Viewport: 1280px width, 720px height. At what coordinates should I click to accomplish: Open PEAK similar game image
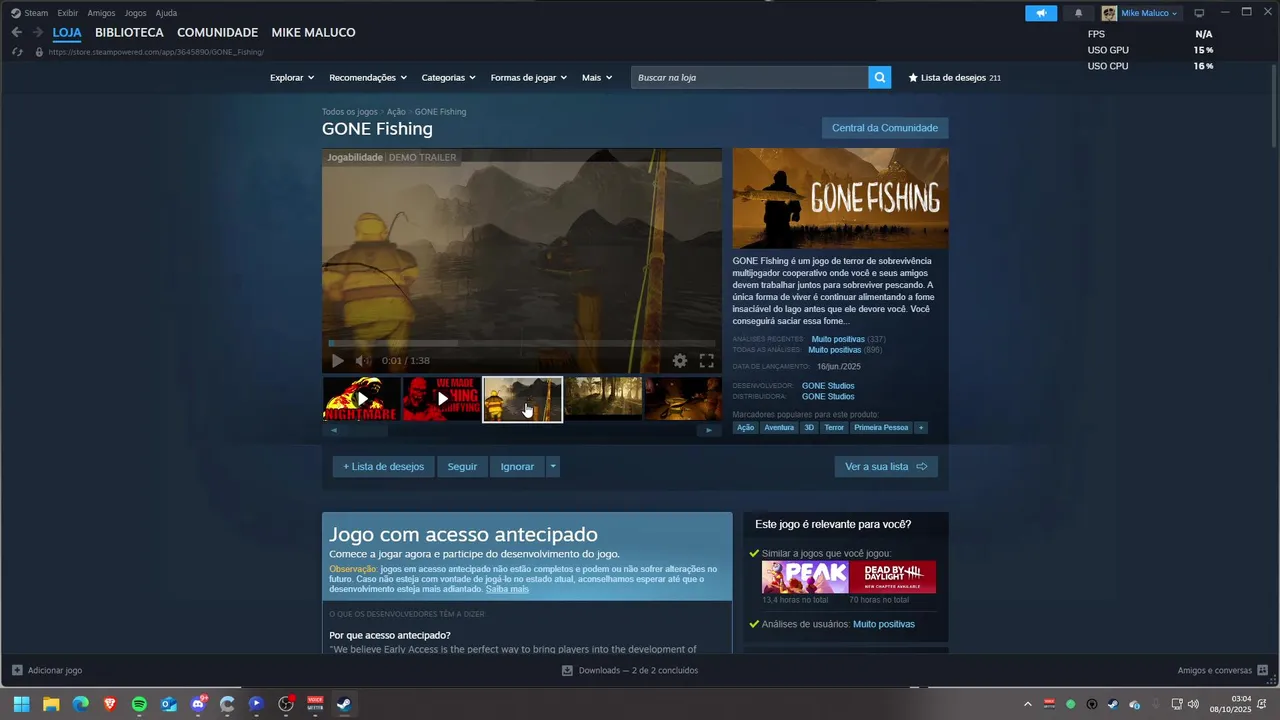click(x=805, y=577)
